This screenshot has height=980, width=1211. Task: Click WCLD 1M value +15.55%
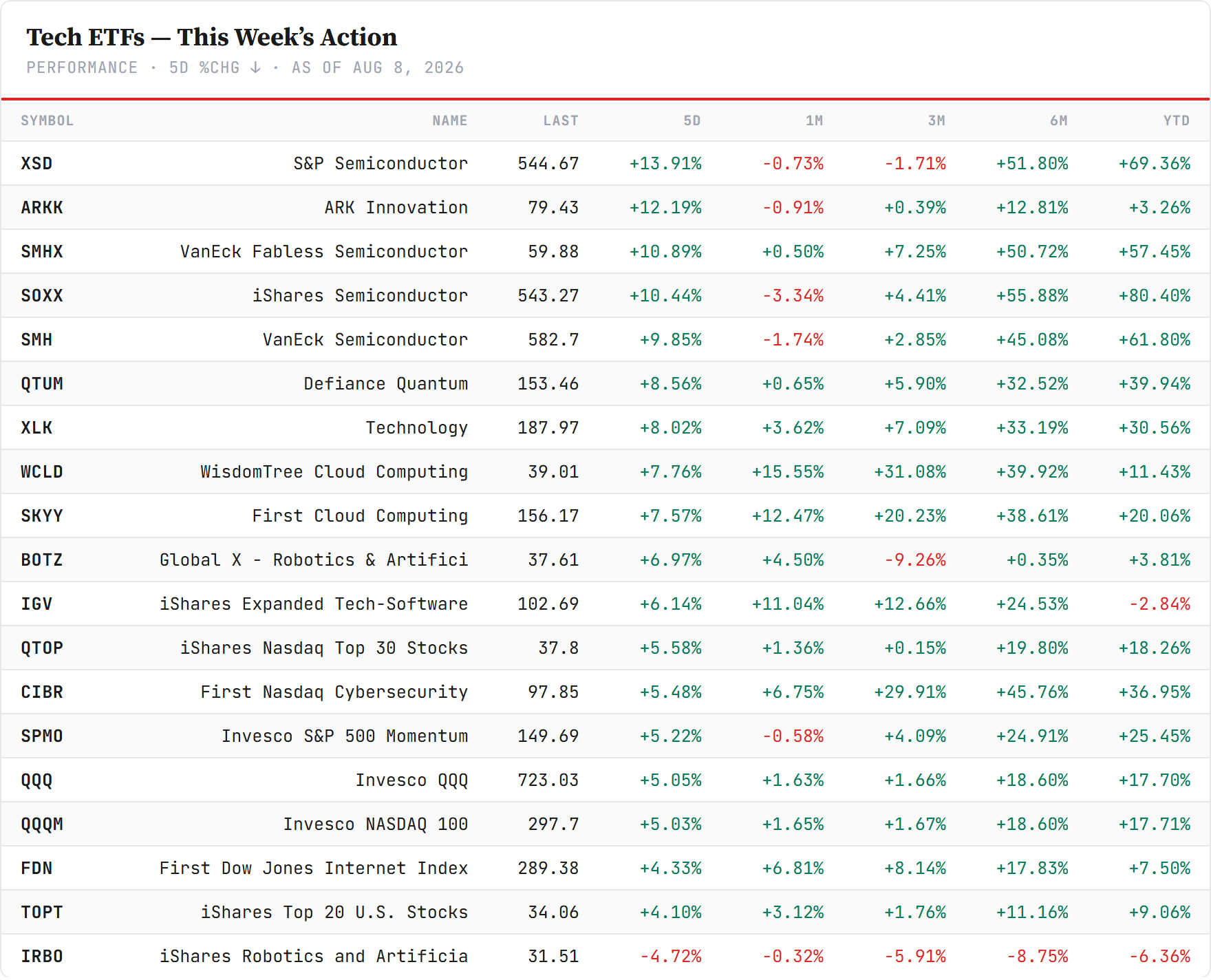pyautogui.click(x=788, y=472)
